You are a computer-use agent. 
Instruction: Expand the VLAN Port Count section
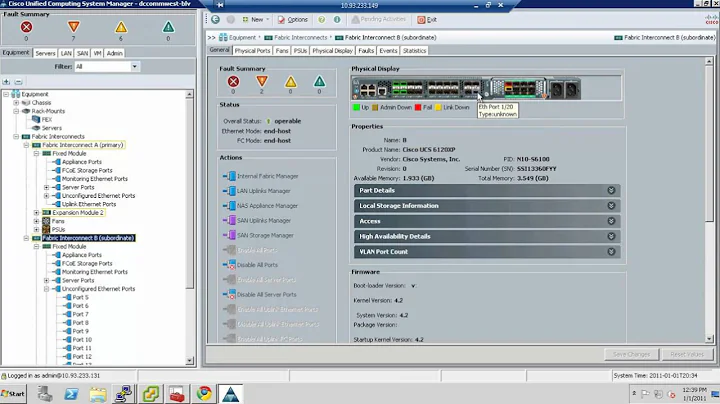(487, 252)
